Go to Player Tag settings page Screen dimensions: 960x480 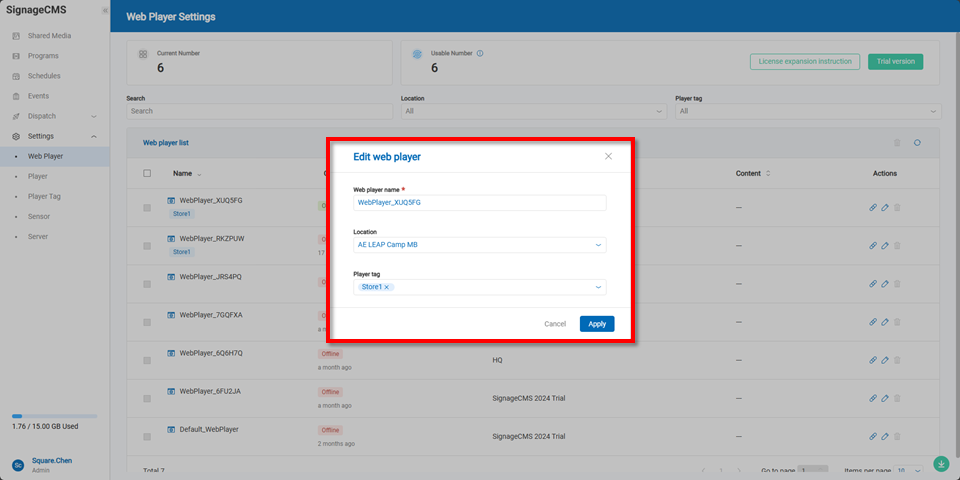[46, 196]
